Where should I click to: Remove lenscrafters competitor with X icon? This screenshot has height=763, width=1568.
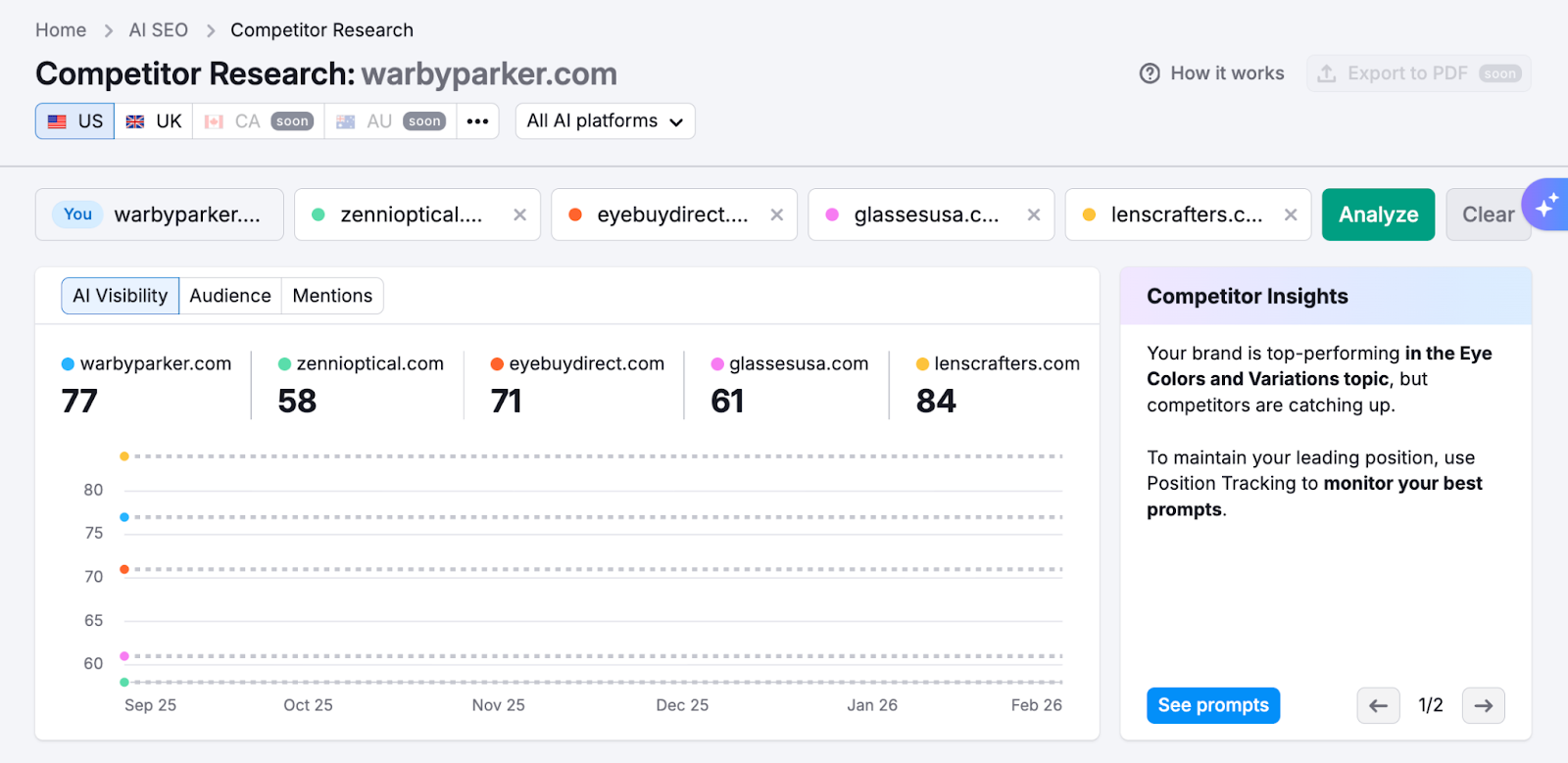point(1291,215)
